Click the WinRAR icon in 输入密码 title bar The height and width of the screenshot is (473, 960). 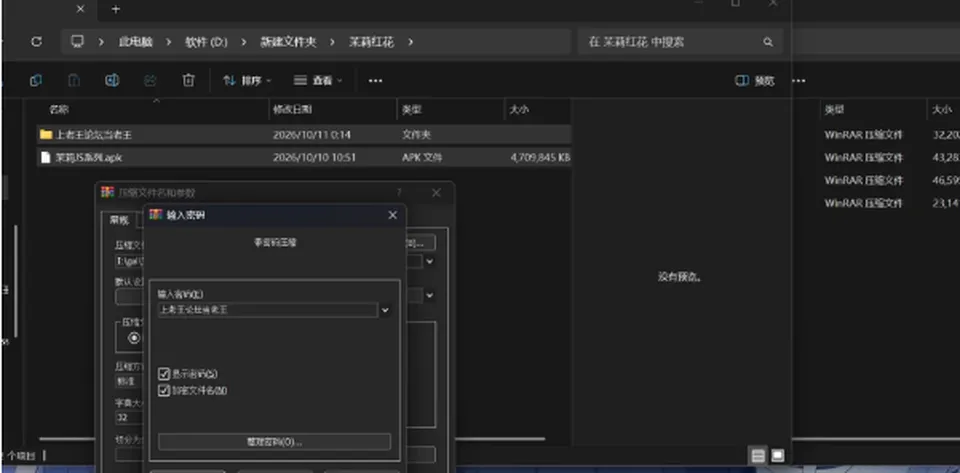tap(156, 215)
